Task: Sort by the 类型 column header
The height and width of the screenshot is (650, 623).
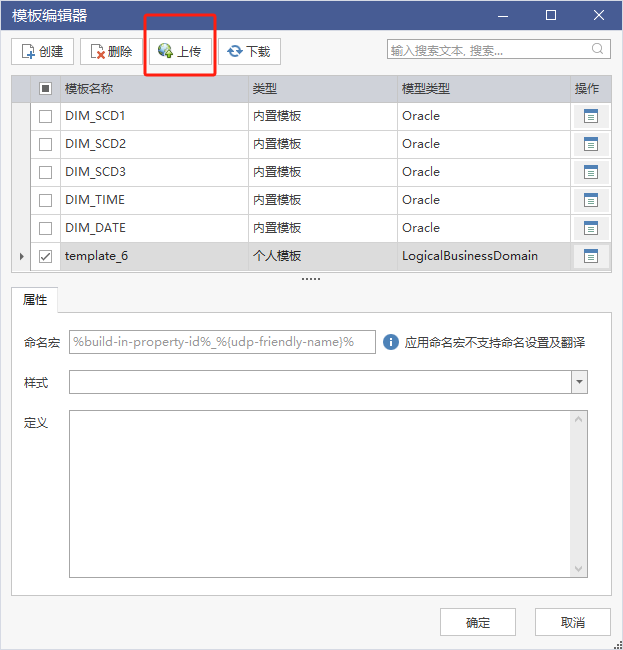Action: pyautogui.click(x=323, y=89)
